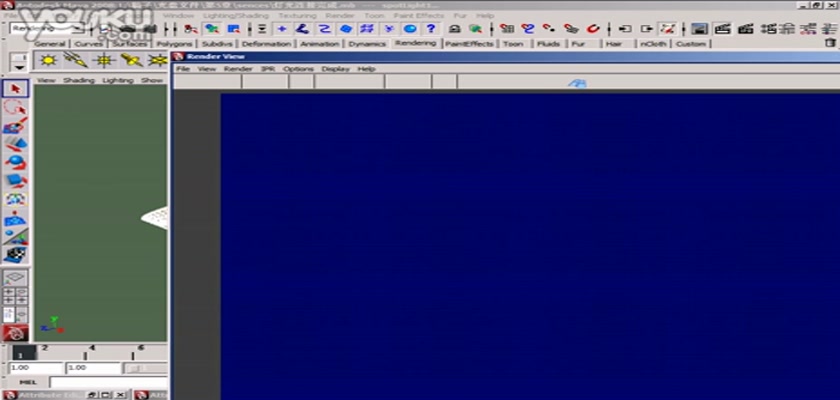Click the bottom-left Maya logo layout icon
This screenshot has width=840, height=400.
pyautogui.click(x=16, y=333)
